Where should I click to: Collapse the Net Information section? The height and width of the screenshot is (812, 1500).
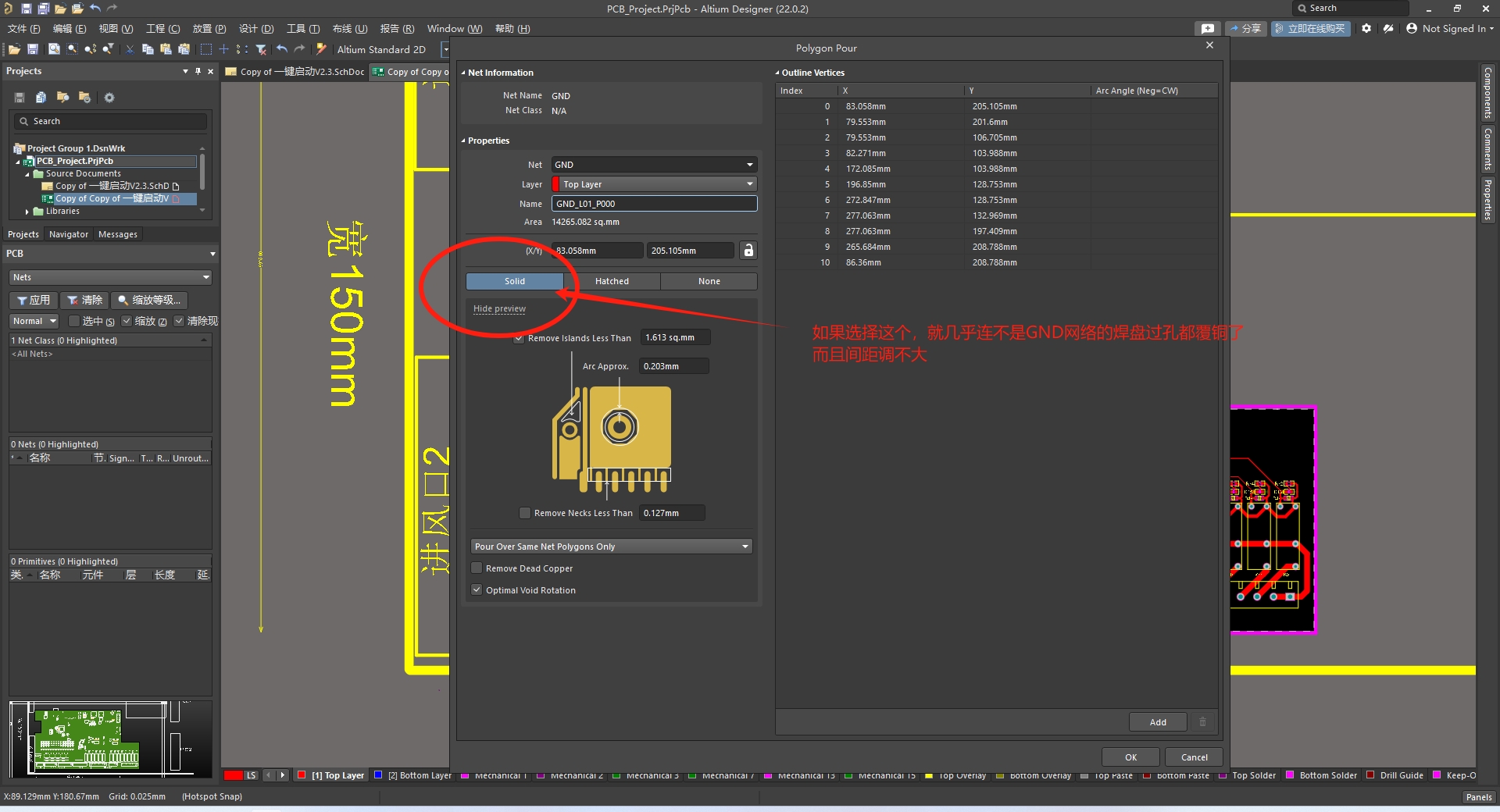pyautogui.click(x=463, y=73)
